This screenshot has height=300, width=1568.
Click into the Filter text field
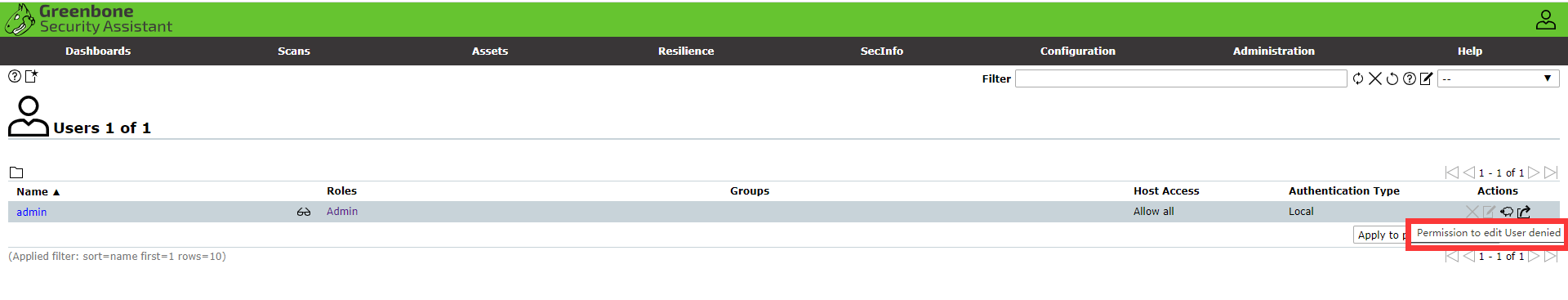1181,78
